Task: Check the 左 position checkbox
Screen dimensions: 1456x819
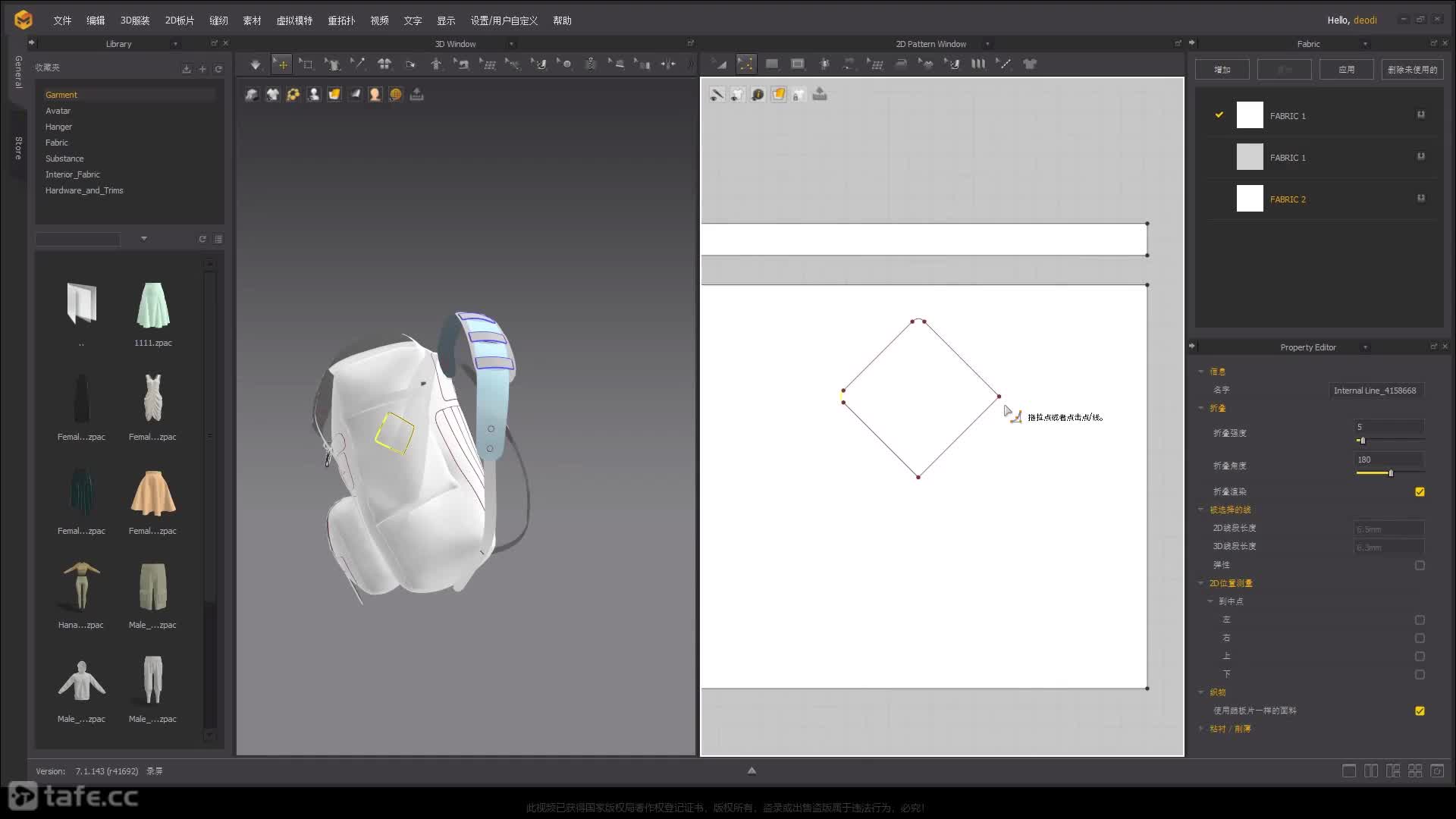Action: point(1420,620)
